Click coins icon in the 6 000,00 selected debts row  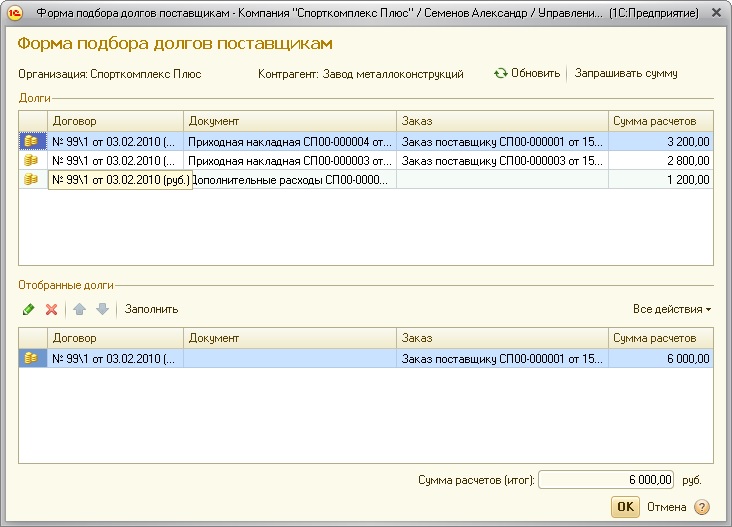[31, 358]
